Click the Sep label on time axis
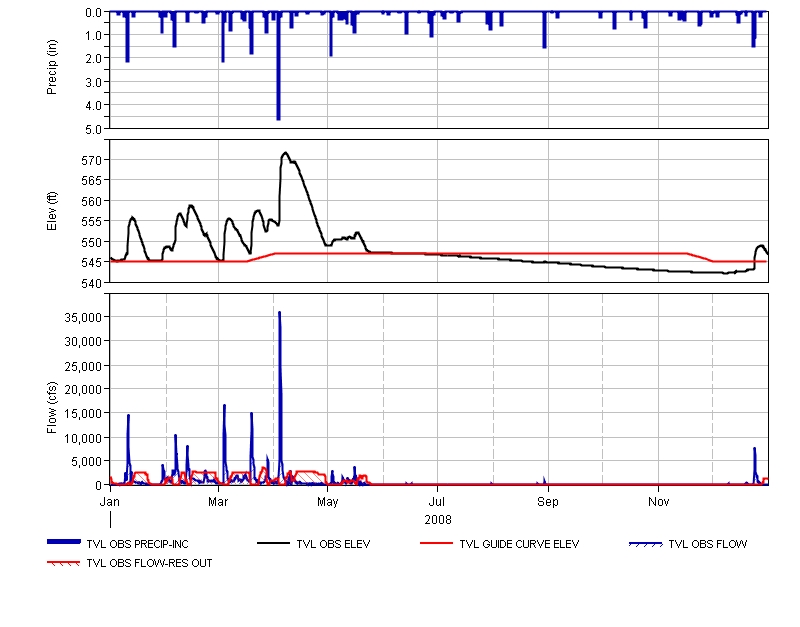800x627 pixels. tap(547, 499)
